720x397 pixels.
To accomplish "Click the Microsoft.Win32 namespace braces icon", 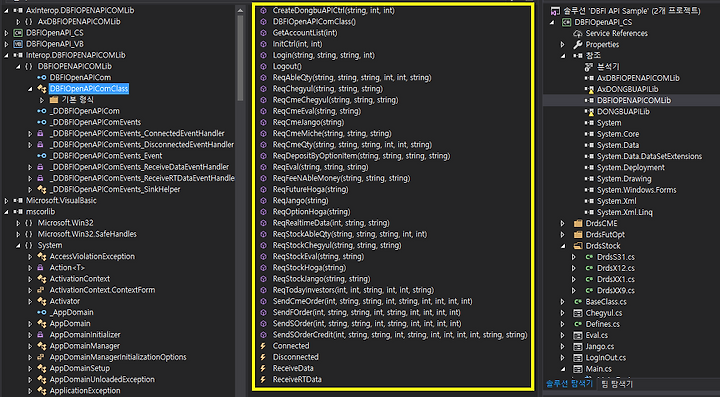I will pyautogui.click(x=29, y=223).
